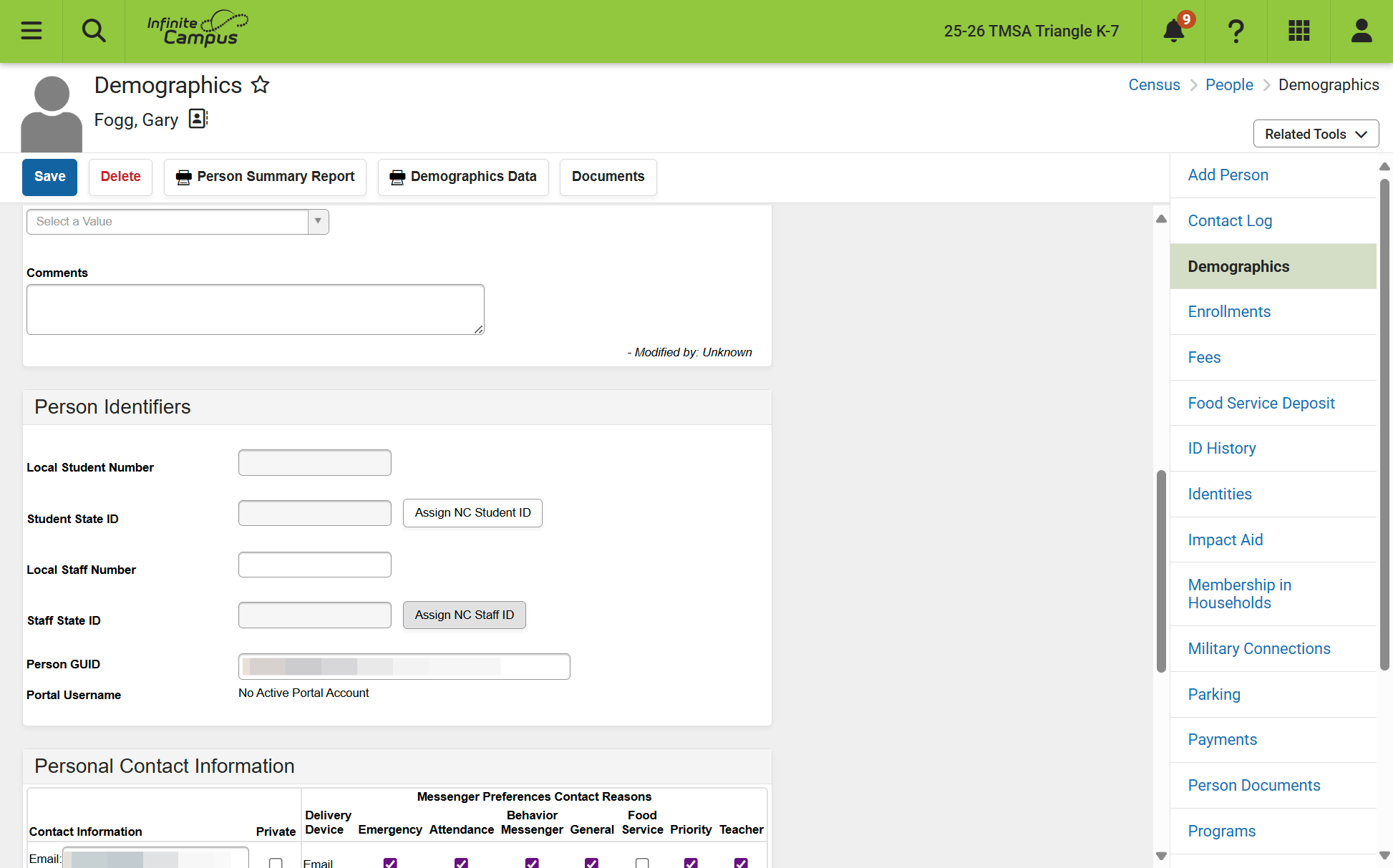Toggle the General checkbox for Email
This screenshot has height=868, width=1393.
(x=591, y=862)
